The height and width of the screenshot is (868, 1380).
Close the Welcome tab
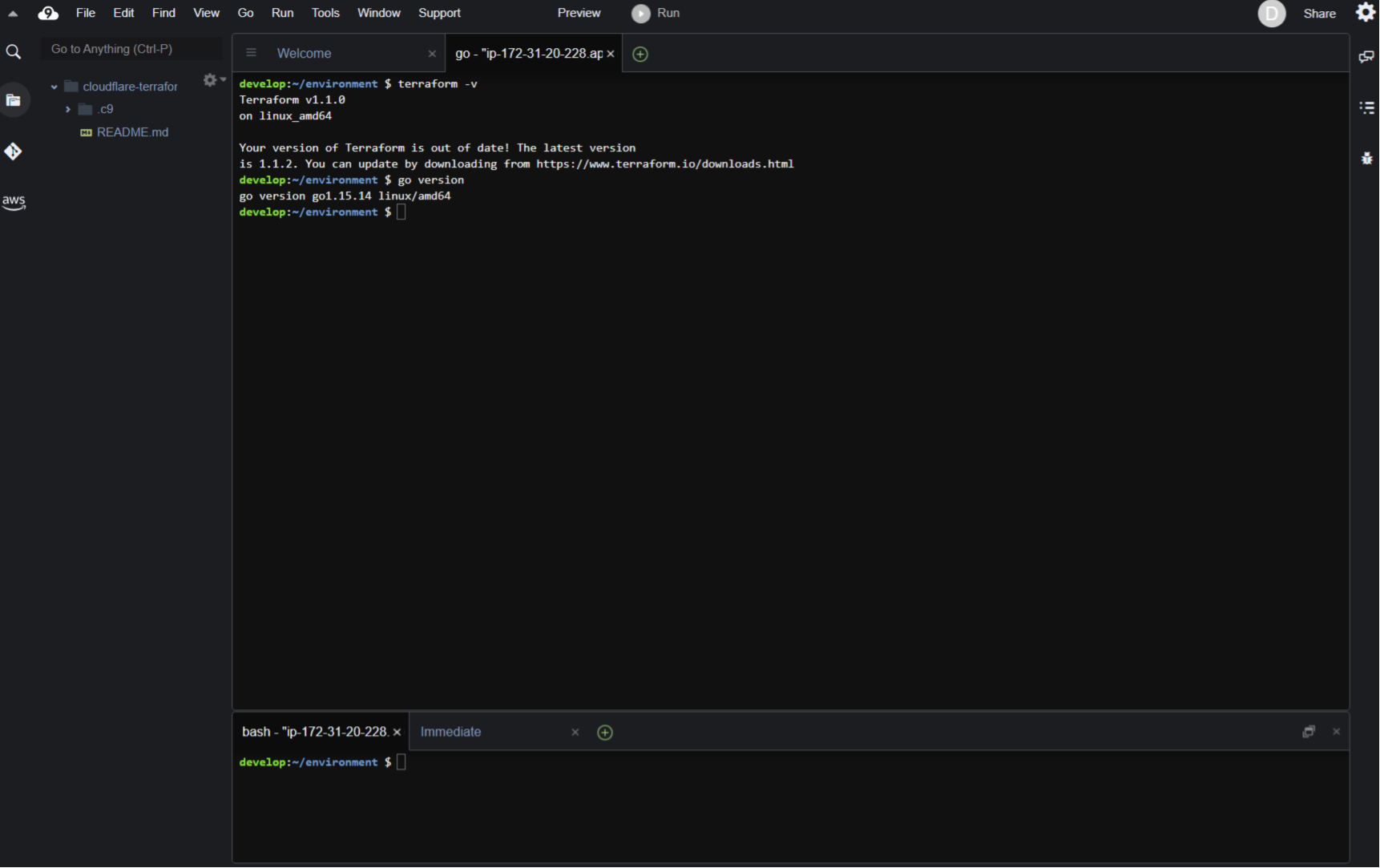pos(432,54)
